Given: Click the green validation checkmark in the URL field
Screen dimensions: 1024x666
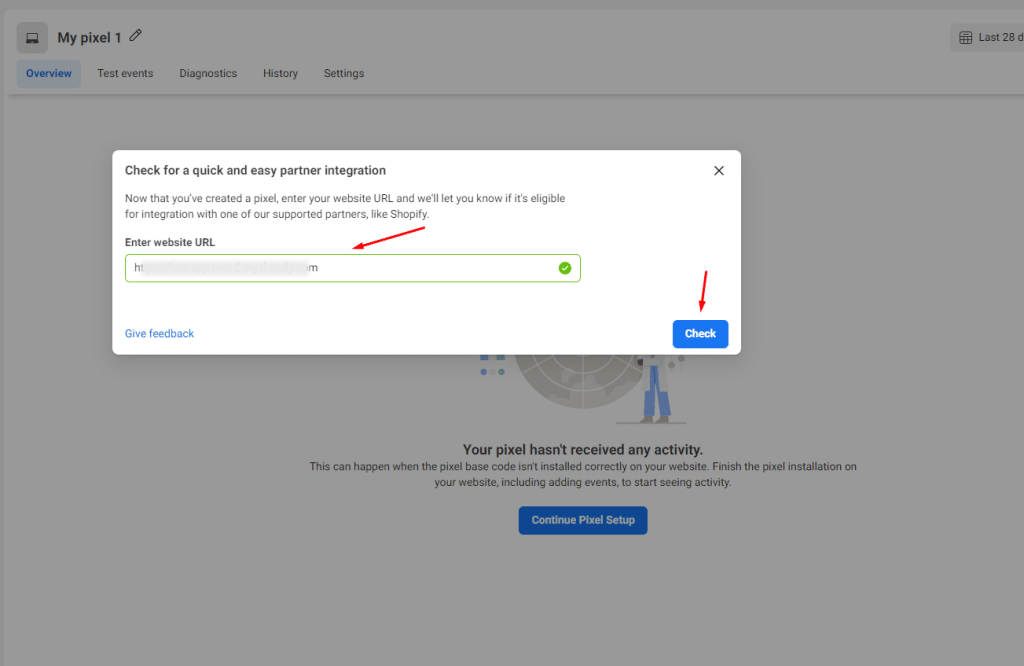Looking at the screenshot, I should coord(565,267).
